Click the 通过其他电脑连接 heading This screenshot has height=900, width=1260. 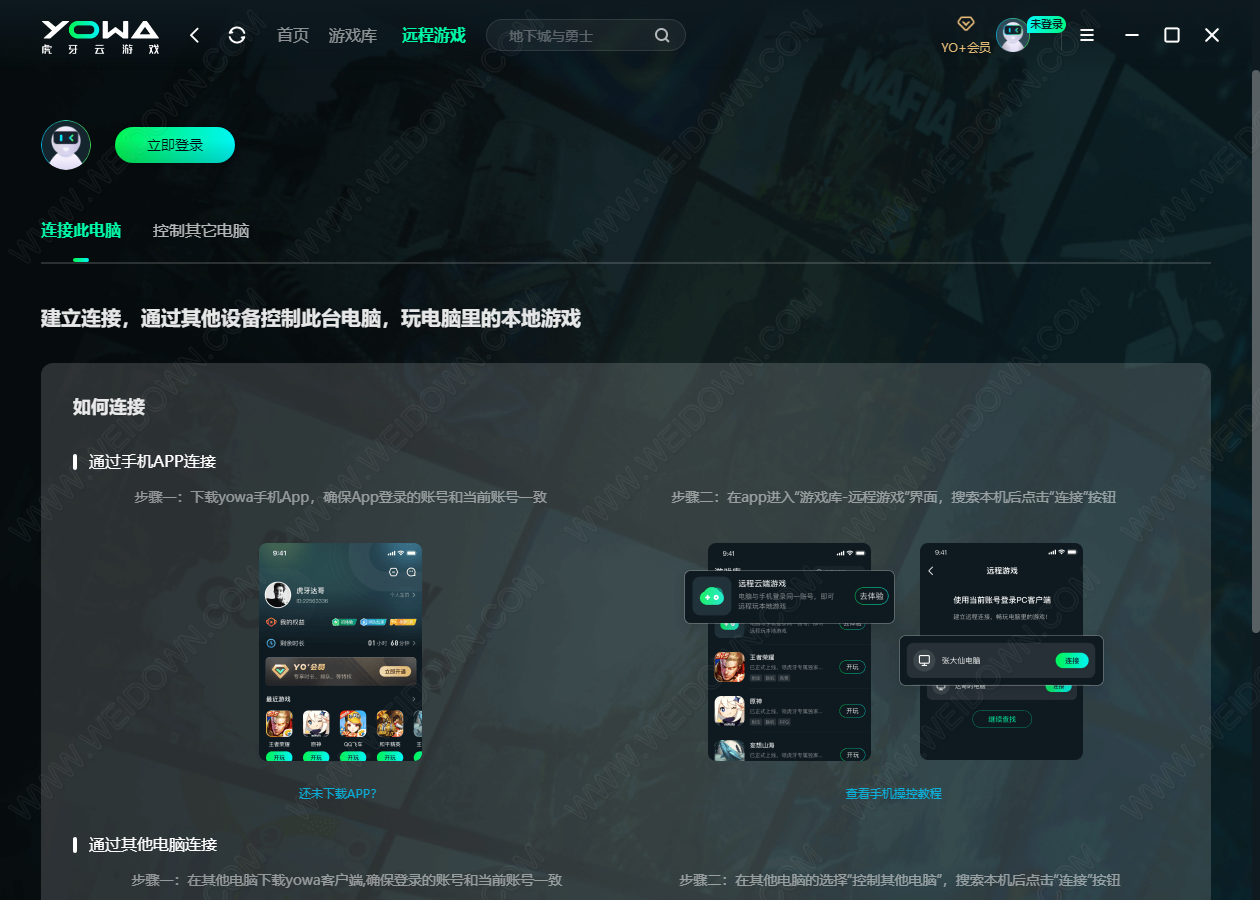(x=152, y=844)
